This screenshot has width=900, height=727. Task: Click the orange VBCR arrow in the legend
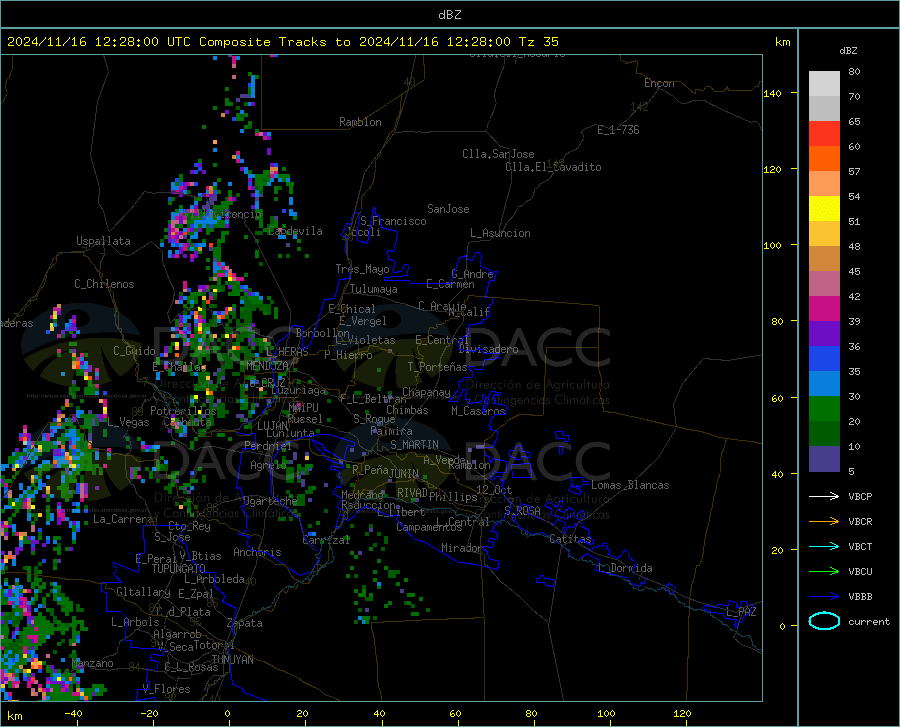pyautogui.click(x=824, y=522)
